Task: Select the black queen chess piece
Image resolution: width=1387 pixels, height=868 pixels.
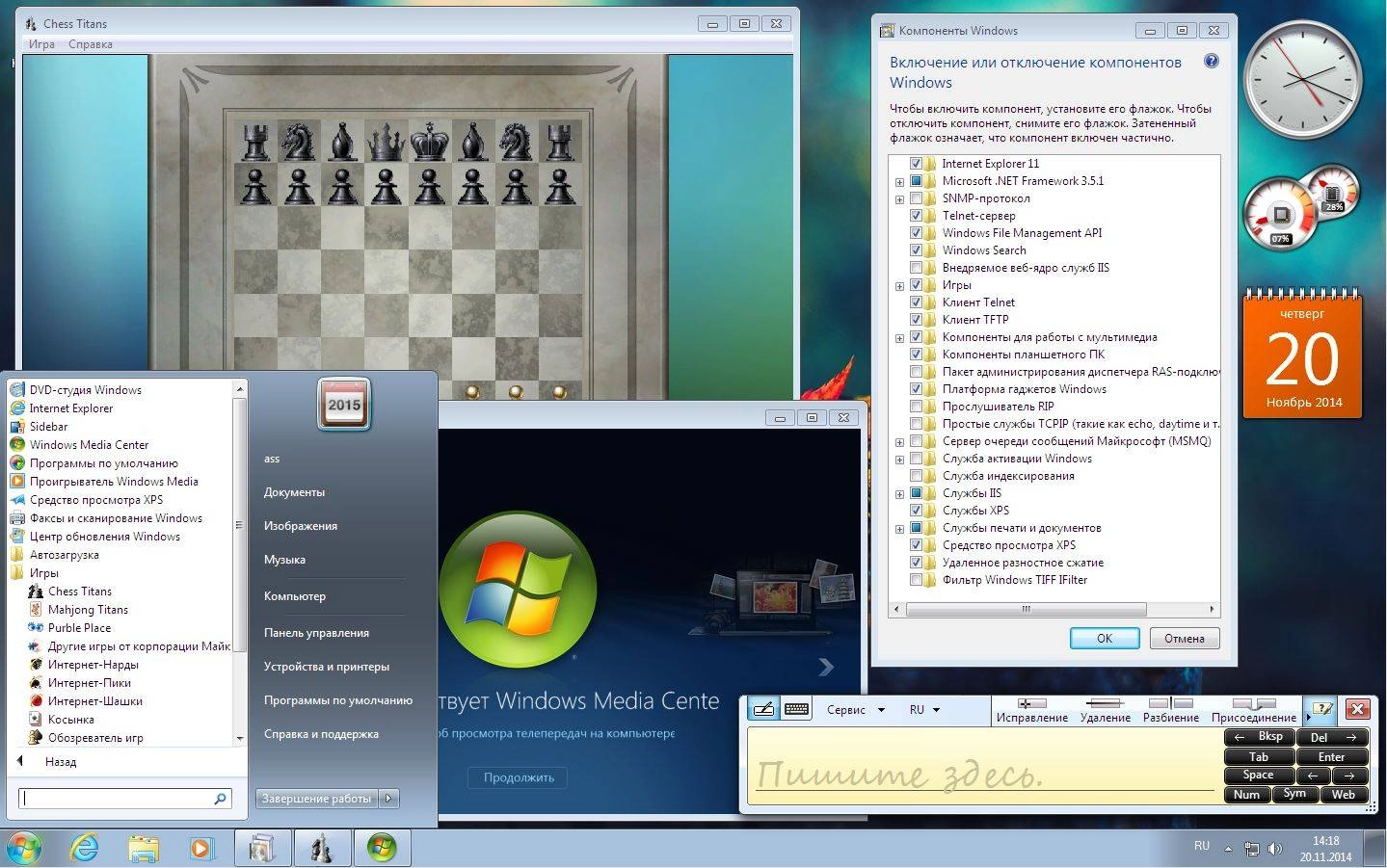Action: [x=386, y=141]
